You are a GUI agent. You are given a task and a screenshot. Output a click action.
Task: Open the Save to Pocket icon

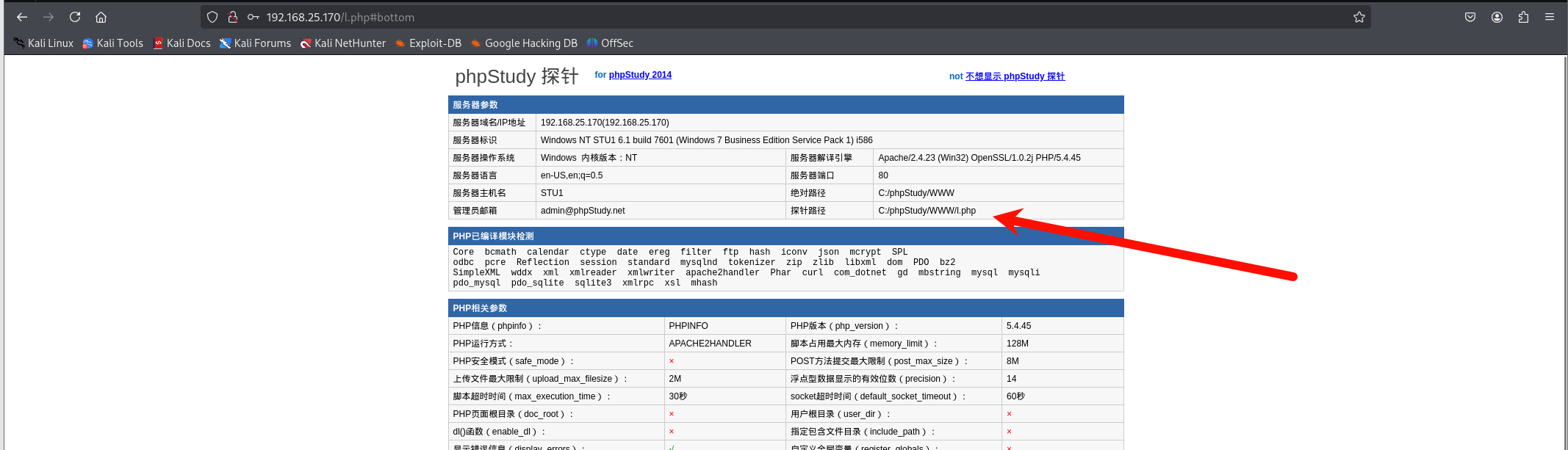[1470, 17]
